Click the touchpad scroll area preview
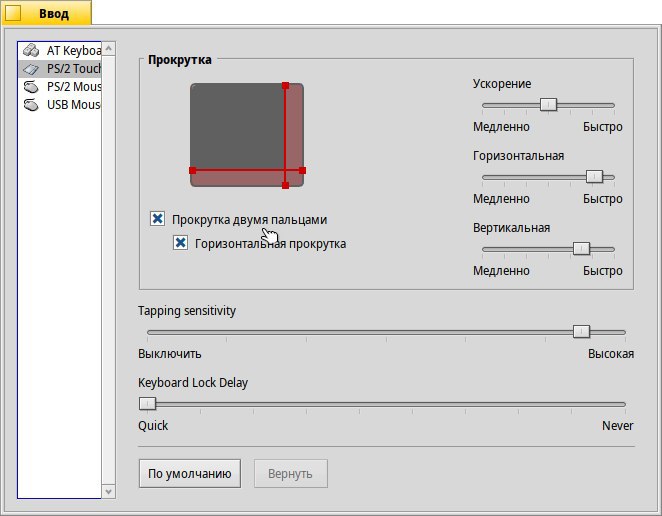The width and height of the screenshot is (662, 516). coord(247,135)
